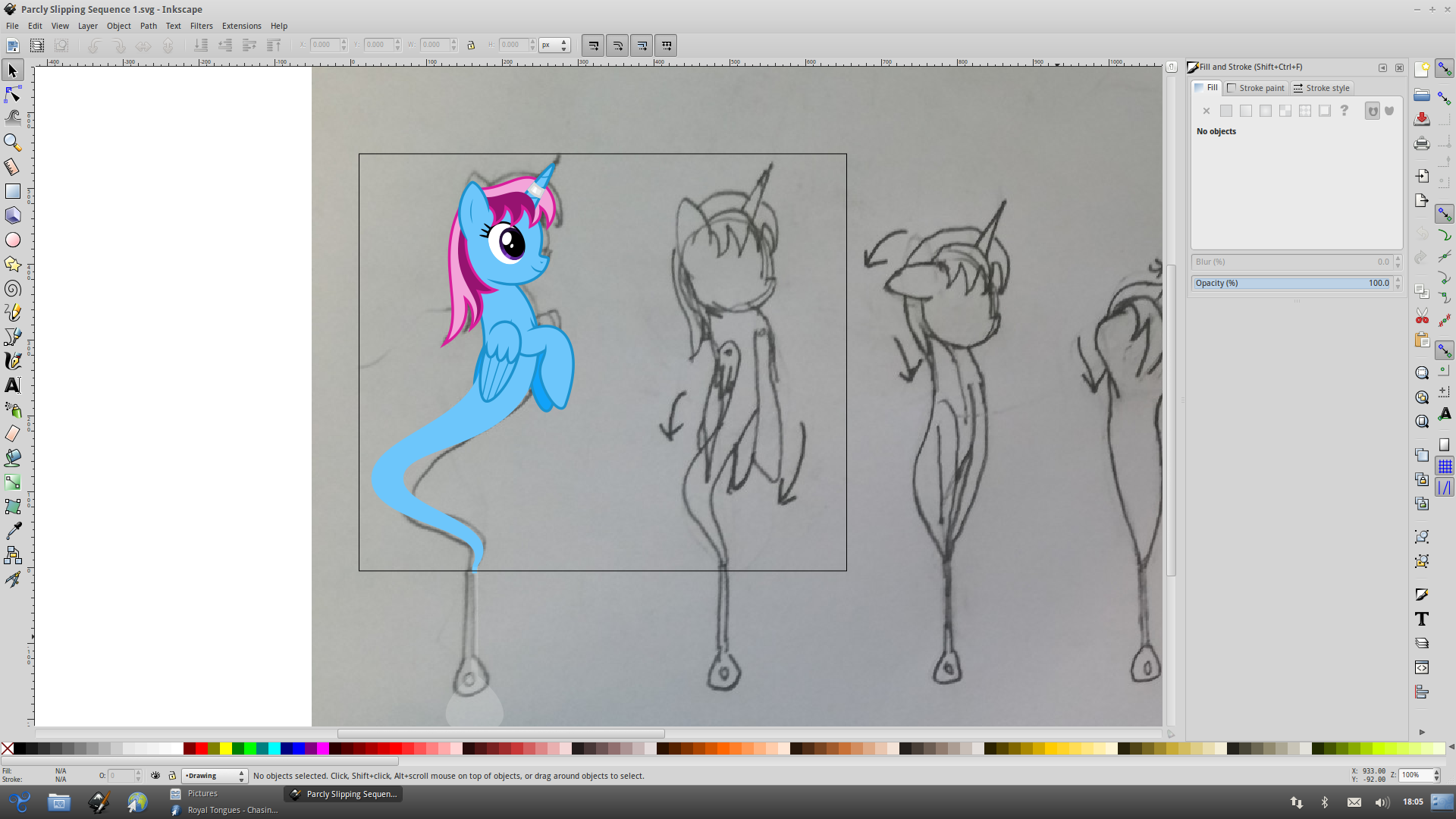Select the Spray tool
Viewport: 1456px width, 819px height.
[13, 409]
